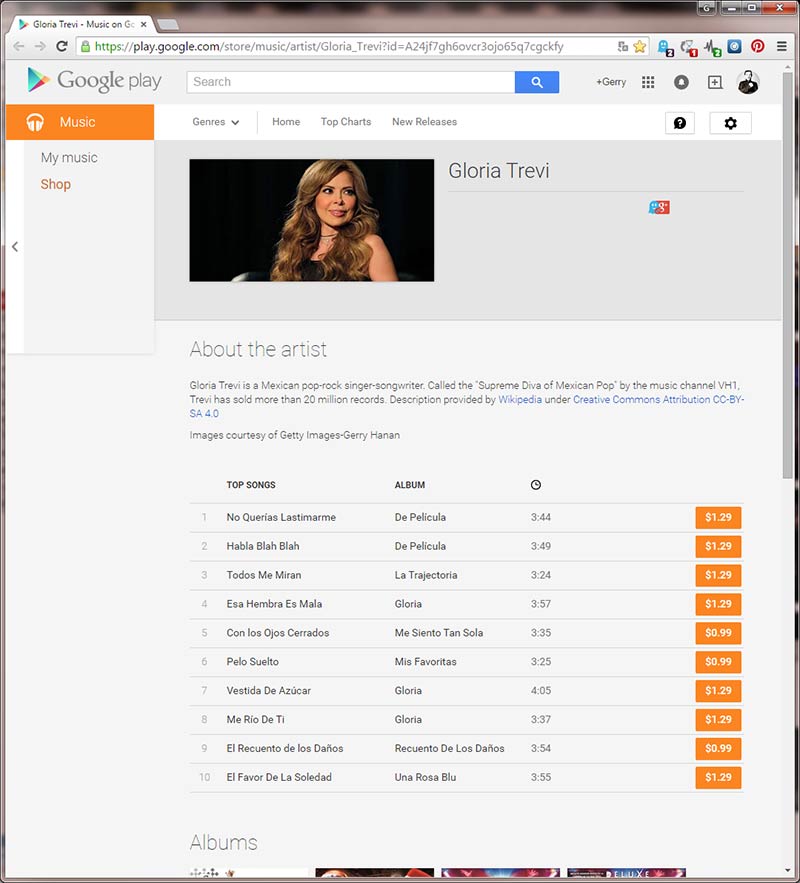Viewport: 800px width, 883px height.
Task: Click the Gloria Trevi artist photo
Action: pyautogui.click(x=312, y=220)
